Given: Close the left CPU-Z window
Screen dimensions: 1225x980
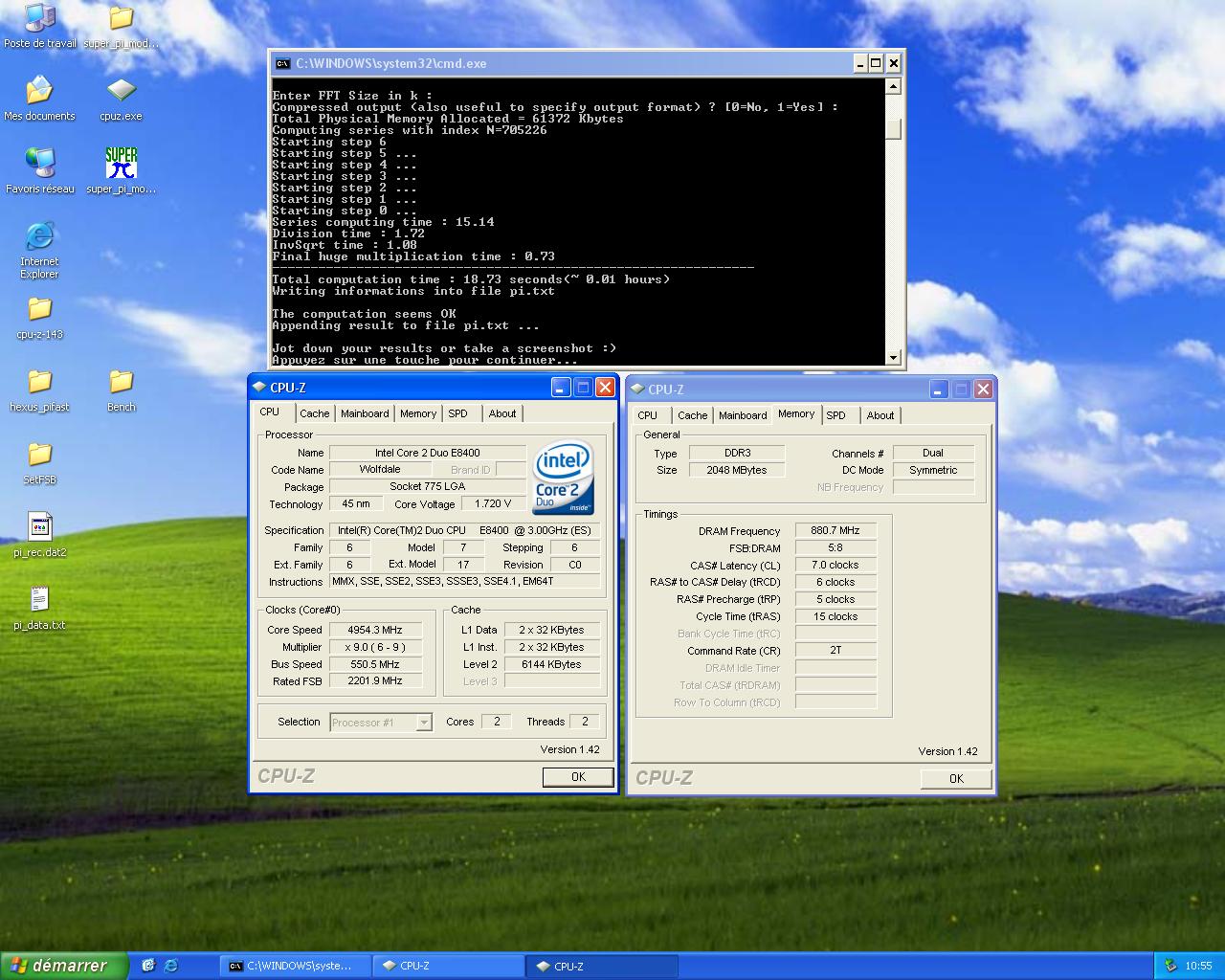Looking at the screenshot, I should point(605,388).
